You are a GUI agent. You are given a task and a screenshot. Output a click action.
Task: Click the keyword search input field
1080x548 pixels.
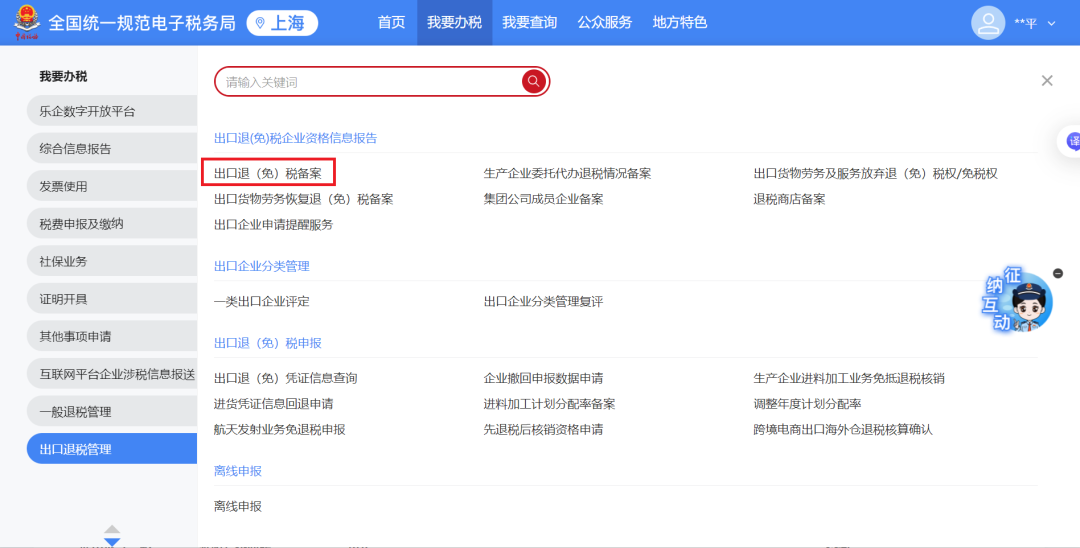click(370, 82)
